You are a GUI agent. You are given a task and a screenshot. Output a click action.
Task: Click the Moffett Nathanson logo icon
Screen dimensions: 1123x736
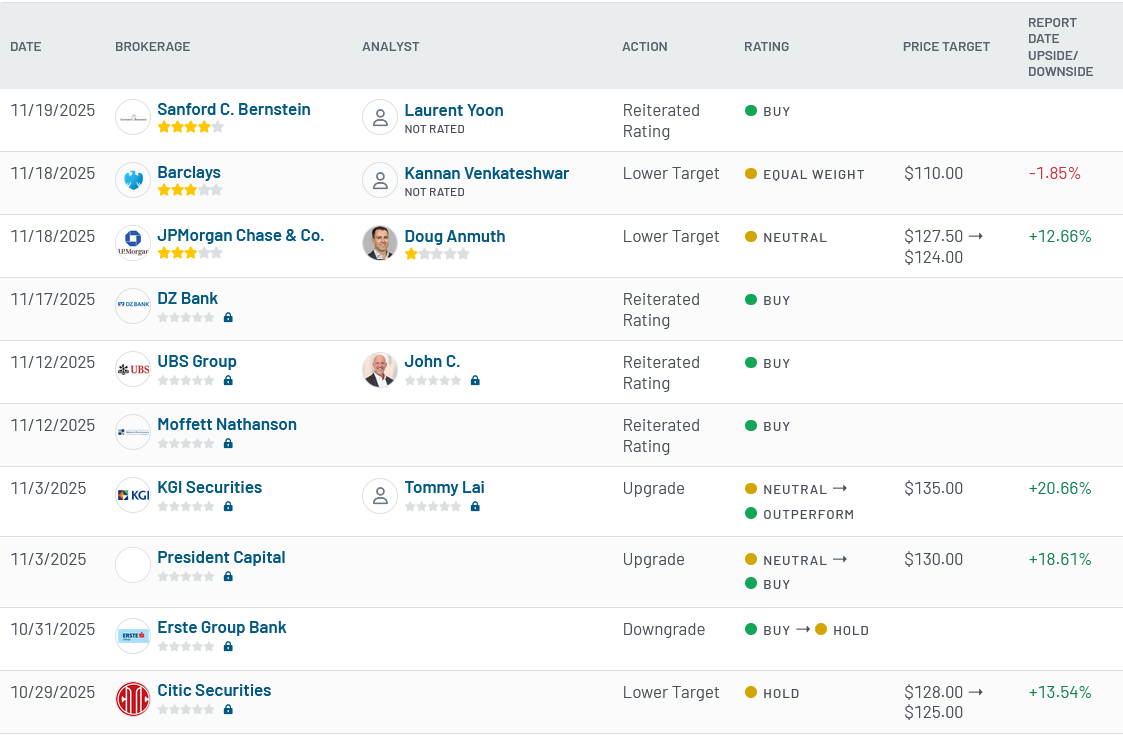point(132,432)
